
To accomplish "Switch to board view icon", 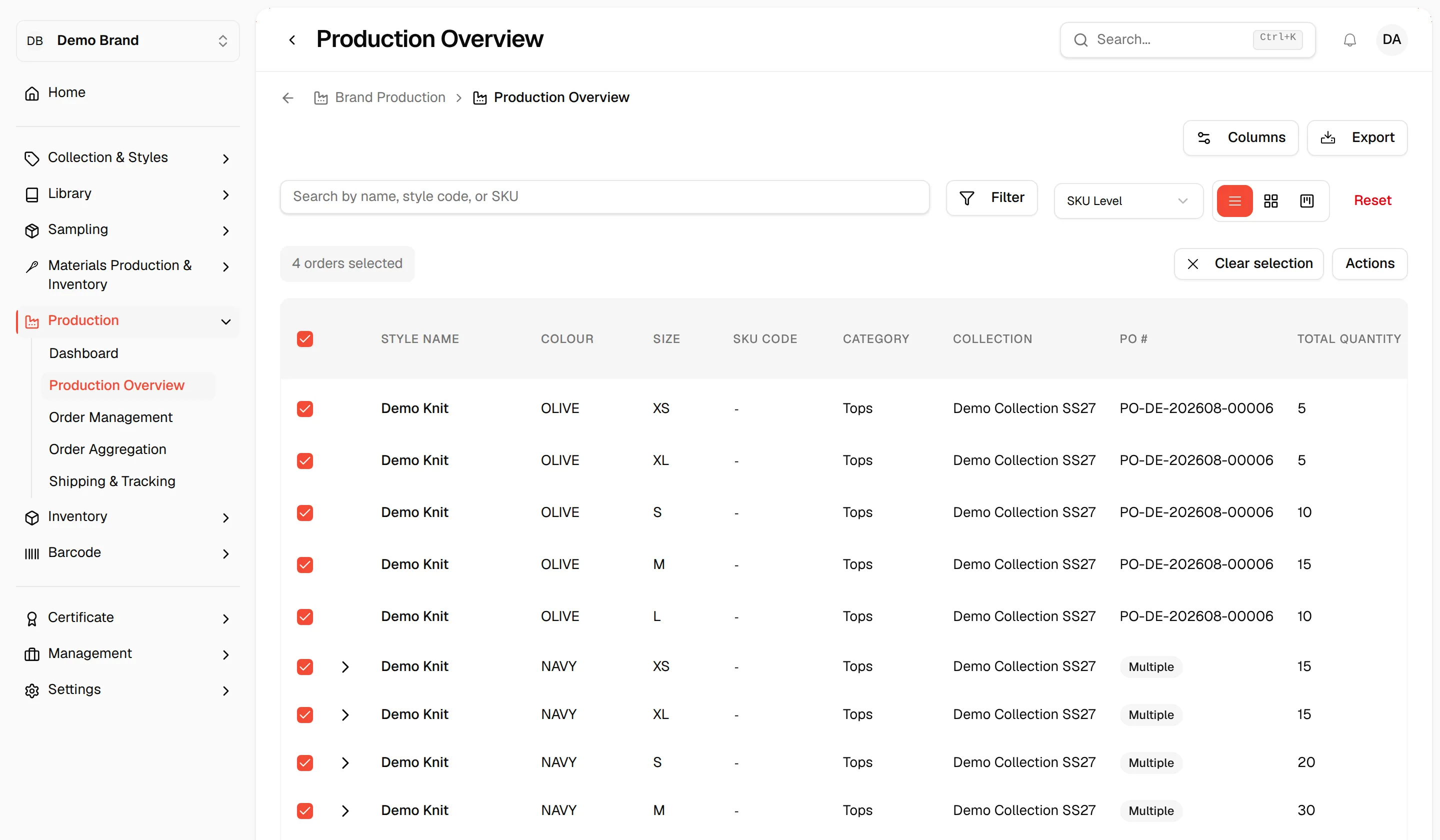I will tap(1307, 201).
